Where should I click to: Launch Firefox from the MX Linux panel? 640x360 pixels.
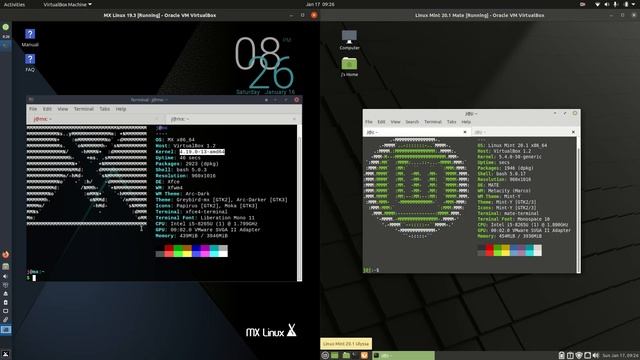(6, 254)
